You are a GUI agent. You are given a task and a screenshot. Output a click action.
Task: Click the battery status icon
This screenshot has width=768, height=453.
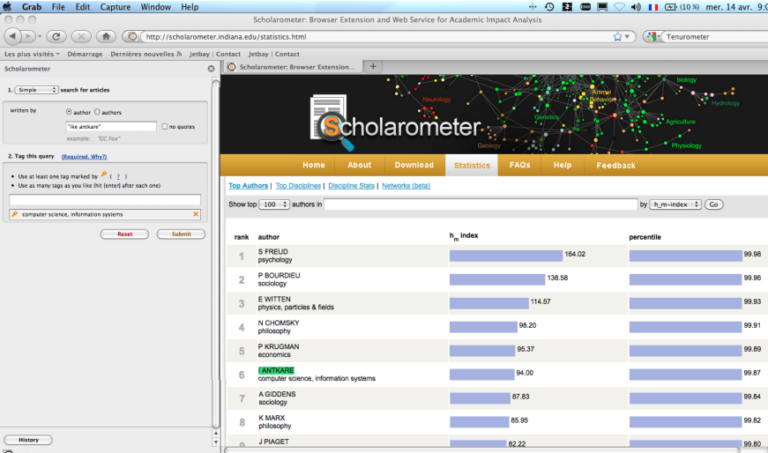pos(670,7)
